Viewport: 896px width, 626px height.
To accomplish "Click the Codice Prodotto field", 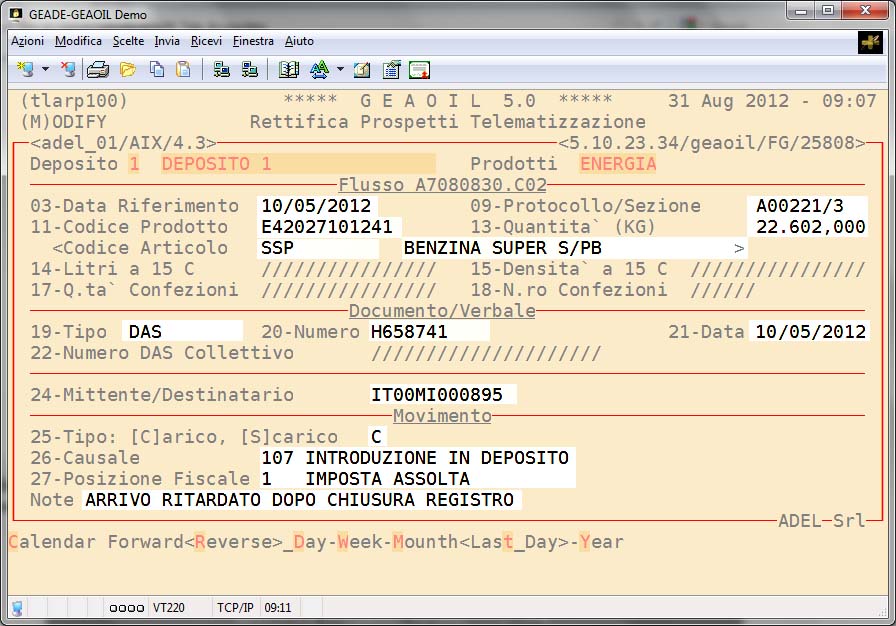I will [x=330, y=227].
